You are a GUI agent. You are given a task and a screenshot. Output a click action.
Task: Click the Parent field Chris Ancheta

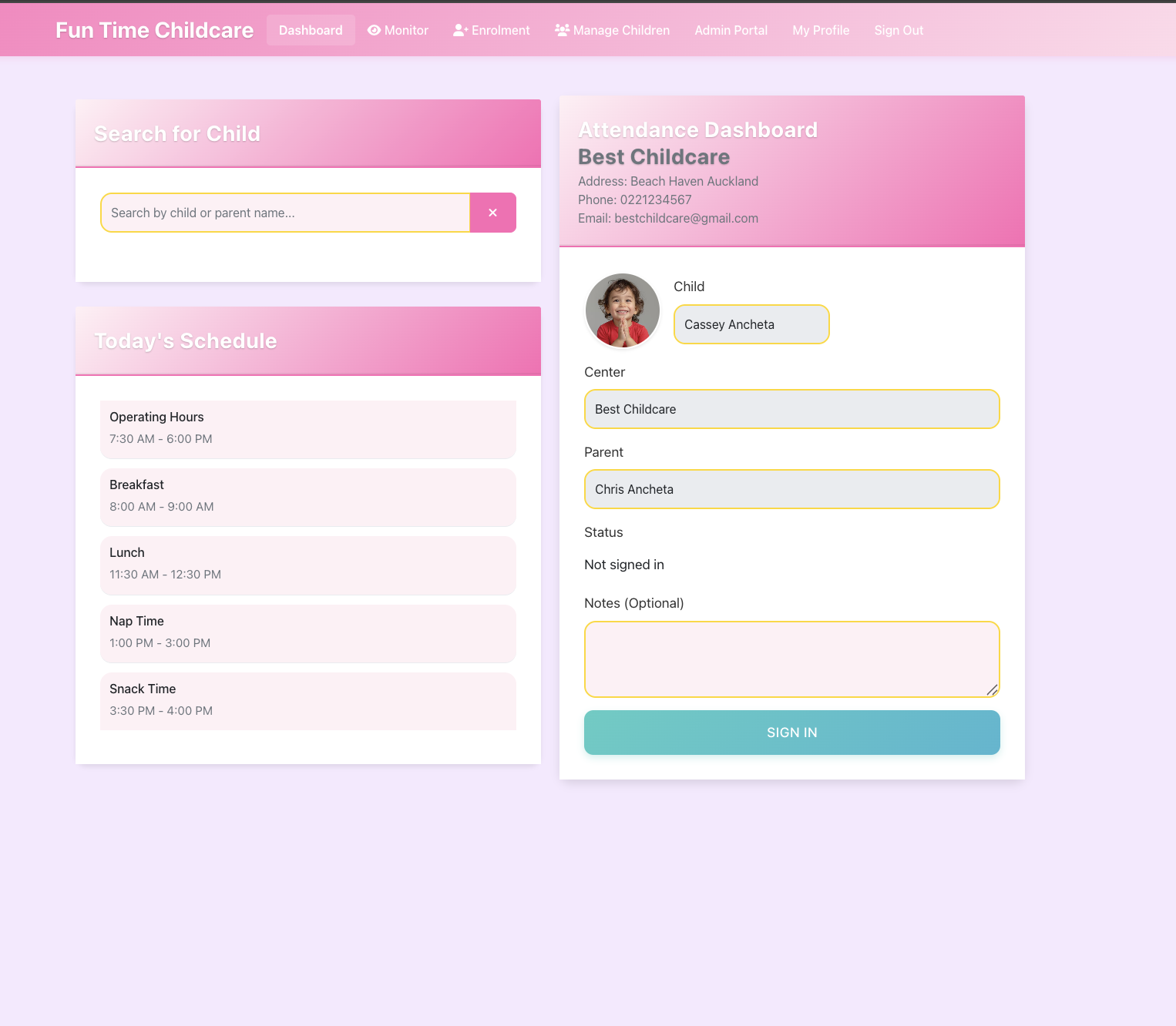tap(791, 489)
